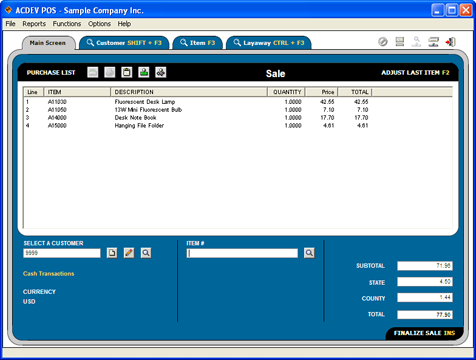The image size is (476, 360).
Task: Click the Sale heading text
Action: 275,73
